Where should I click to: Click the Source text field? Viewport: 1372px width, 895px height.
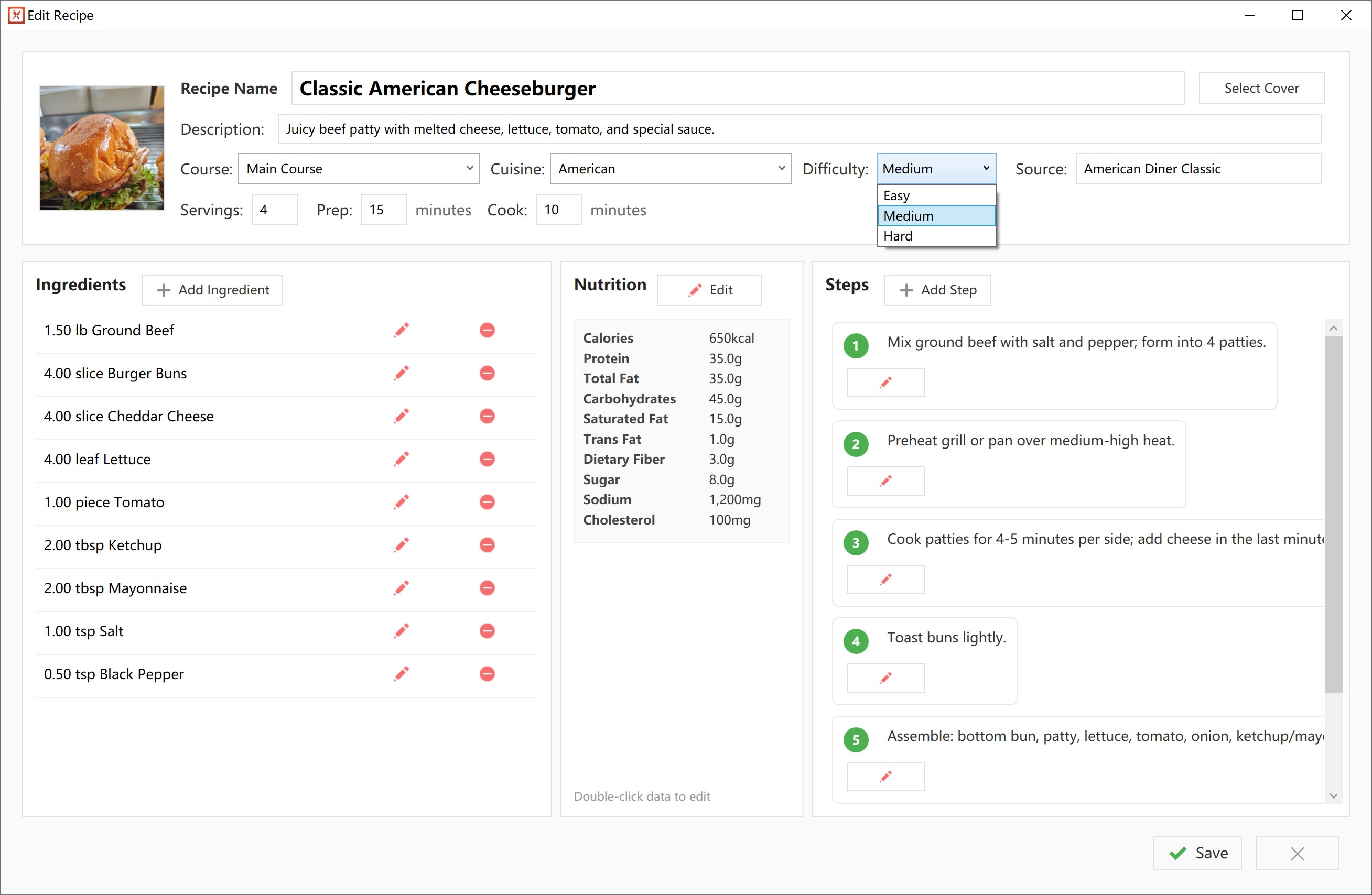pos(1198,169)
